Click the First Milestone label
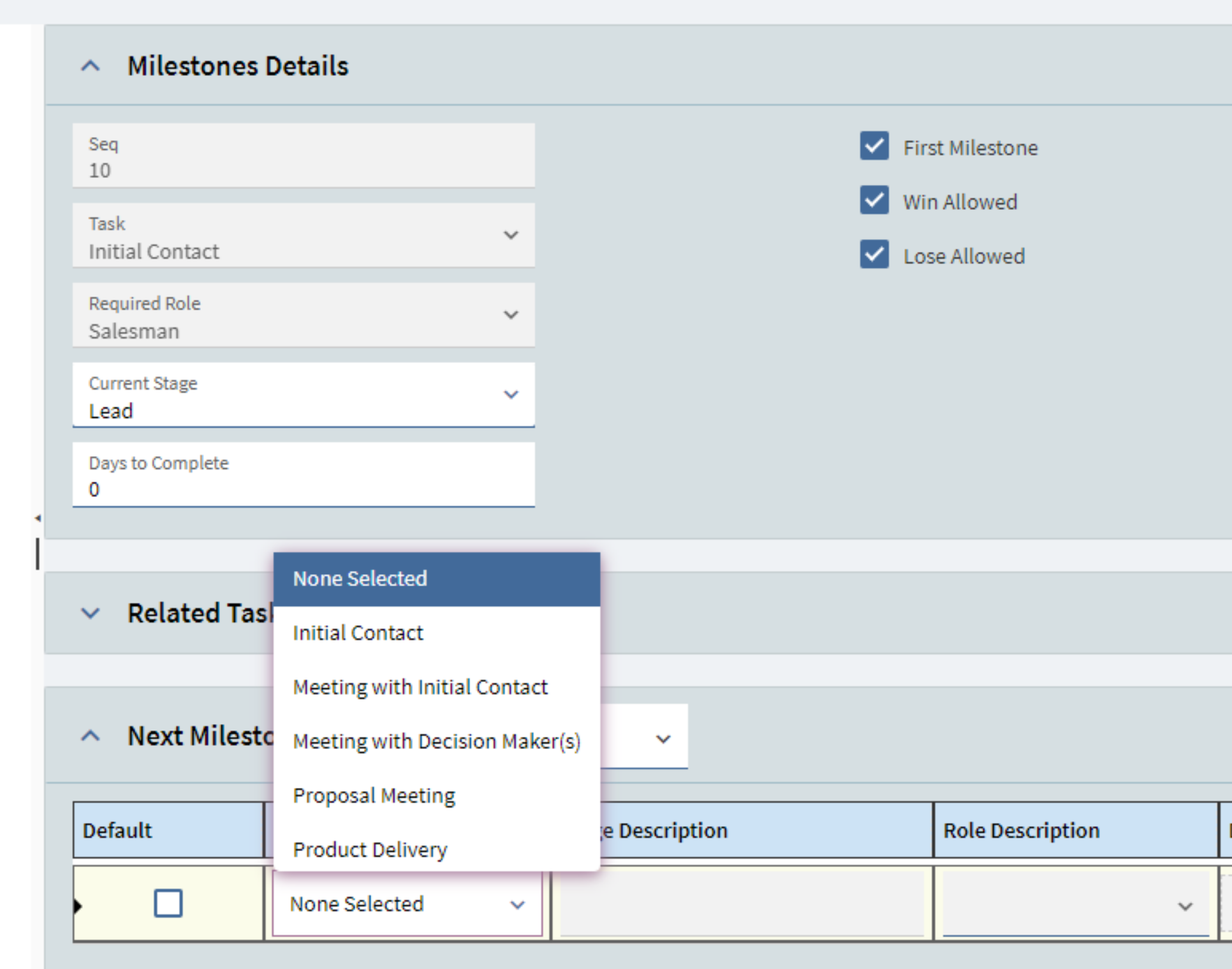This screenshot has height=969, width=1232. pos(971,147)
